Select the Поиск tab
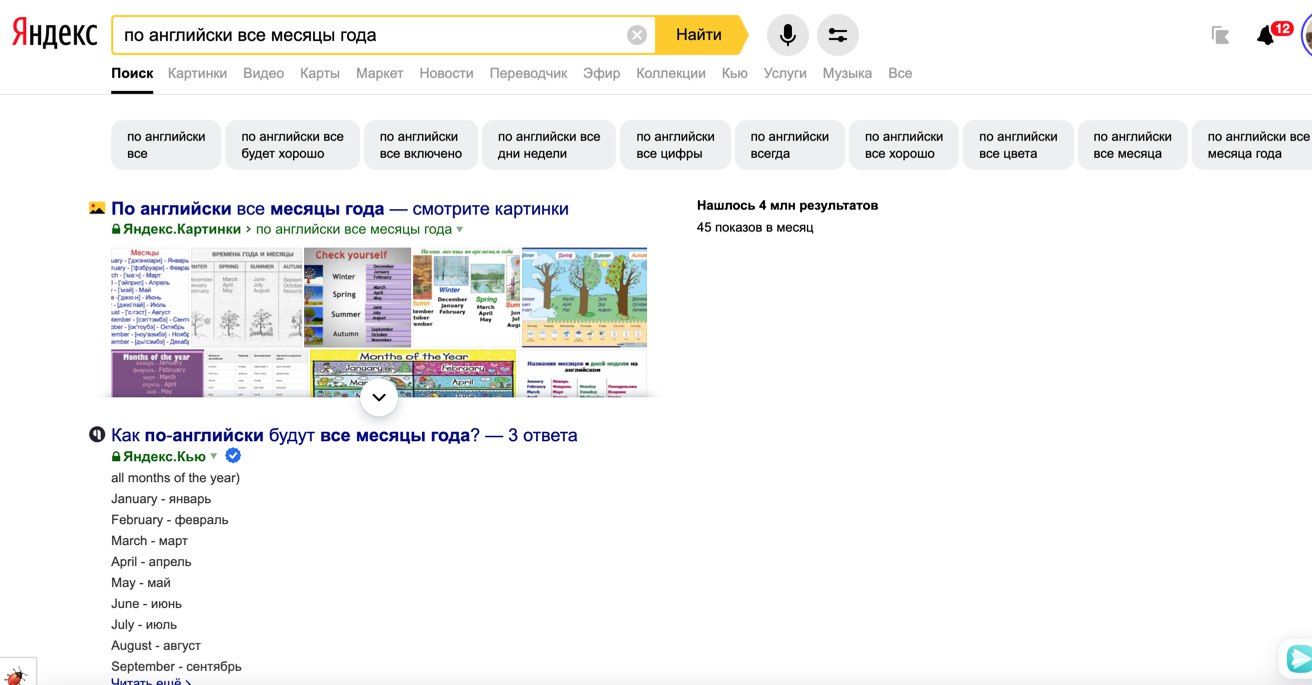 (x=132, y=73)
